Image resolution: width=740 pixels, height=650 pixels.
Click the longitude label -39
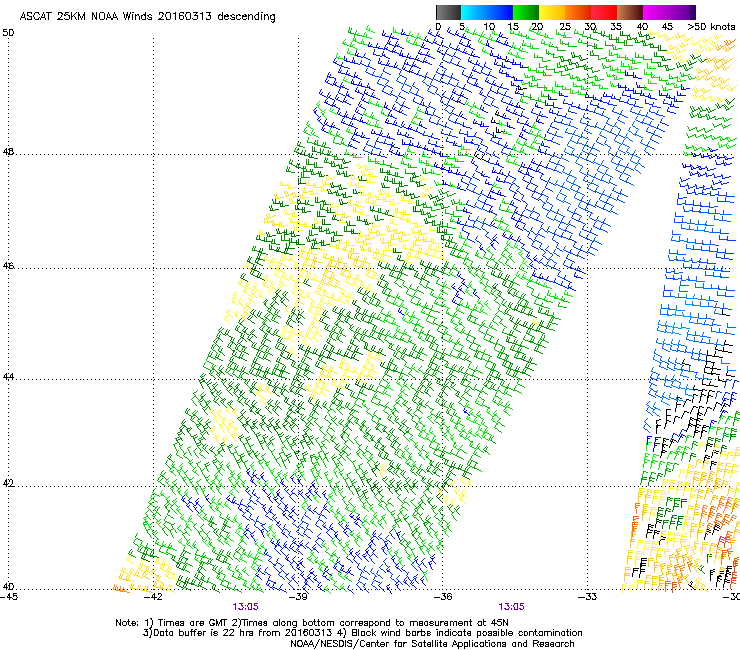tap(298, 597)
